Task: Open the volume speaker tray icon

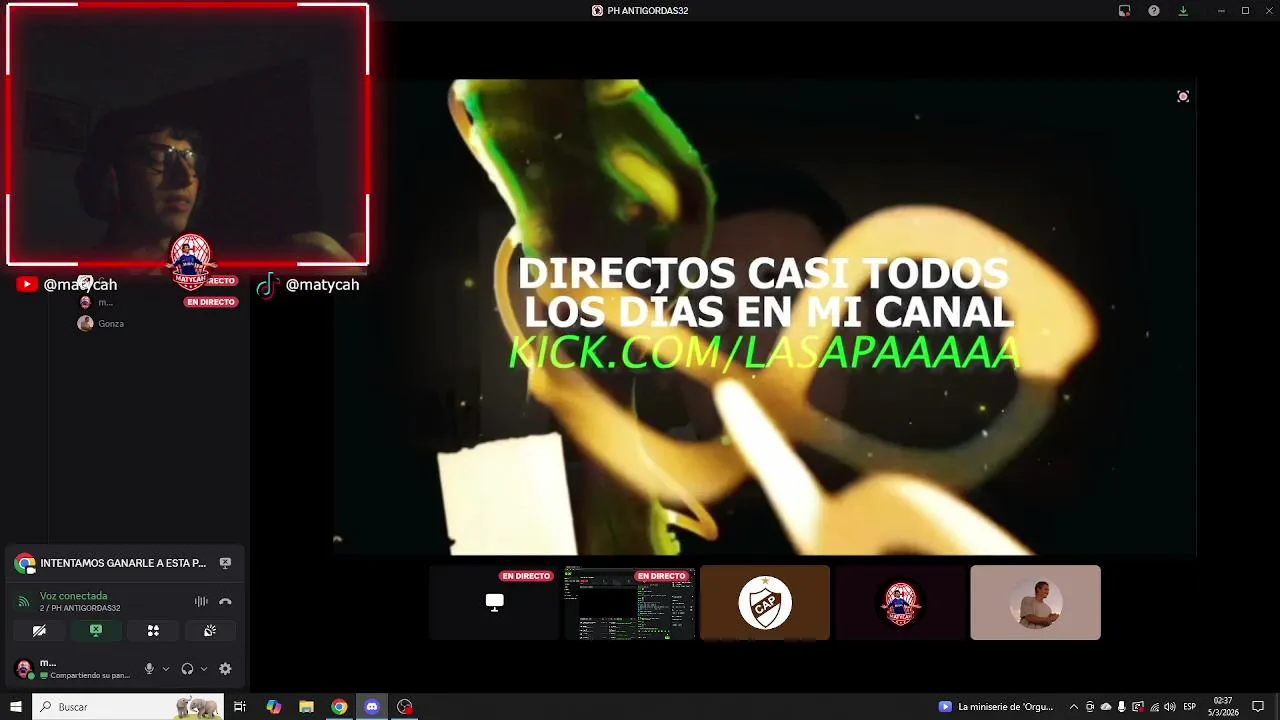Action: click(x=1170, y=707)
